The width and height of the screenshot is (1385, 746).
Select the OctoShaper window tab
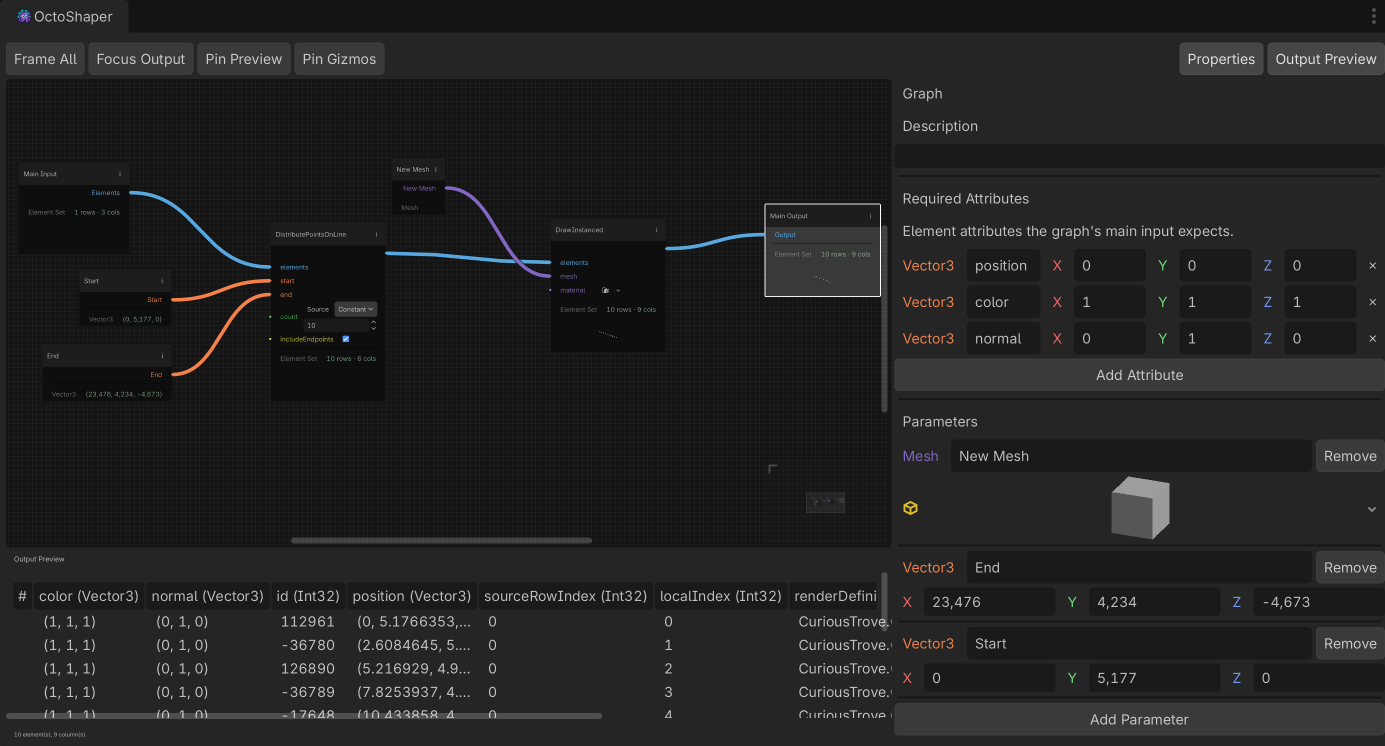coord(65,16)
